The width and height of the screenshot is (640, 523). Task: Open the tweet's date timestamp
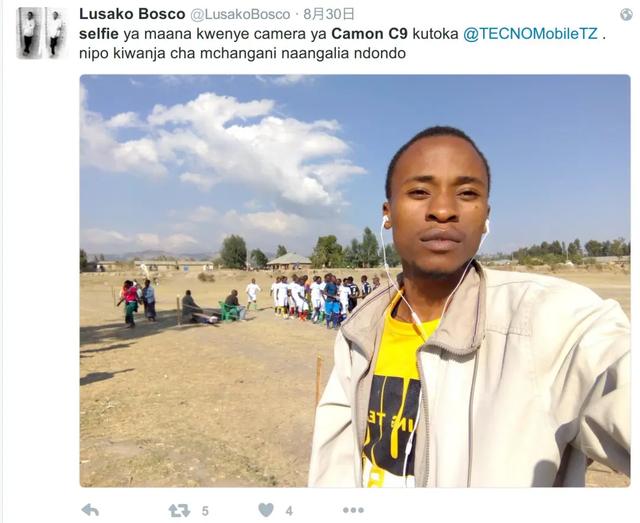[329, 14]
